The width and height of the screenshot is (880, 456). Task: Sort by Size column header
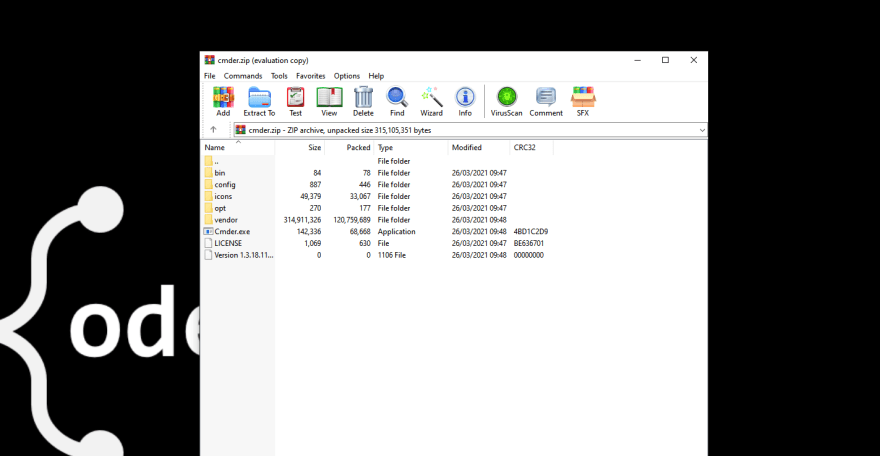tap(300, 148)
